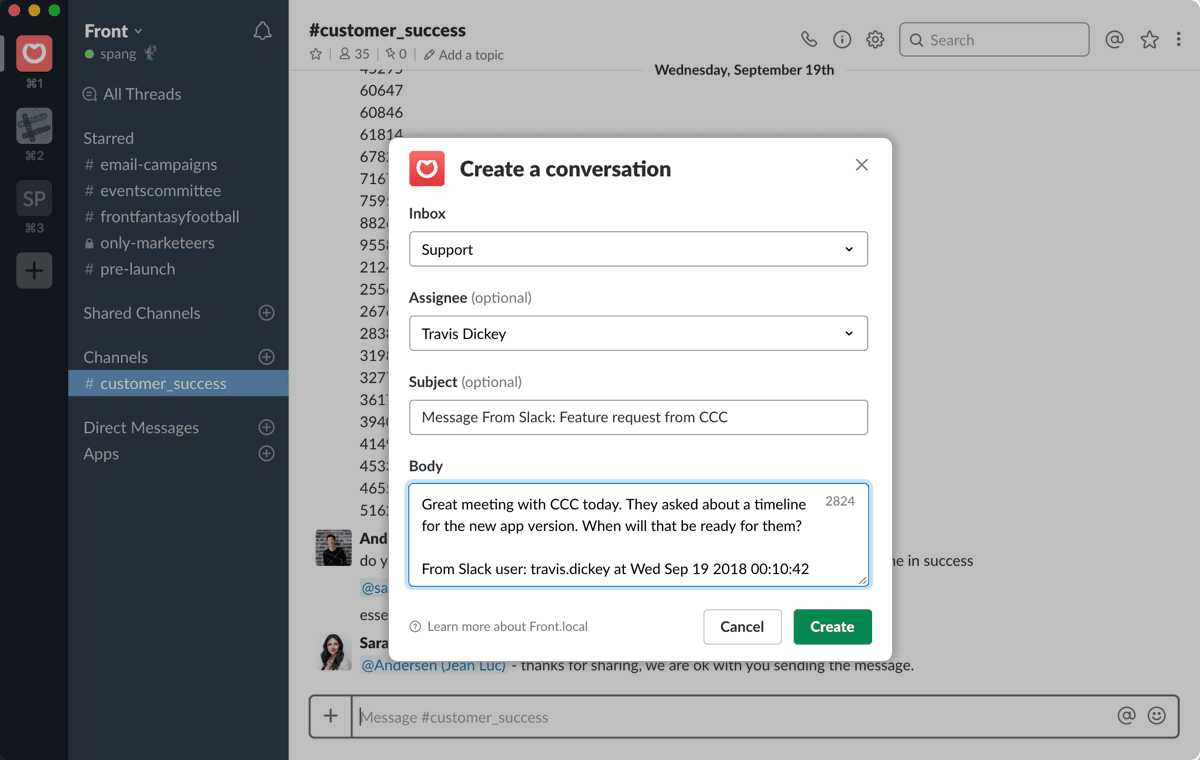Open Learn more about Front.local link

click(499, 627)
